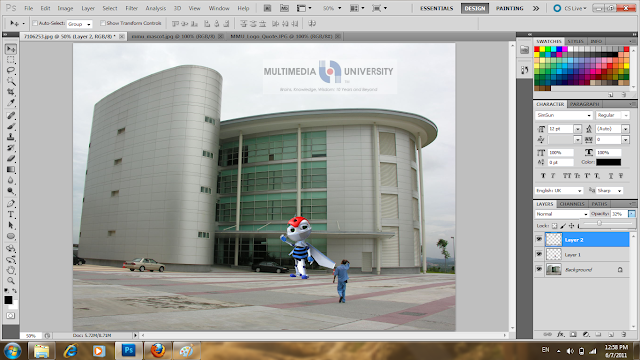
Task: Enable Show Transform Controls checkbox
Action: tap(102, 23)
